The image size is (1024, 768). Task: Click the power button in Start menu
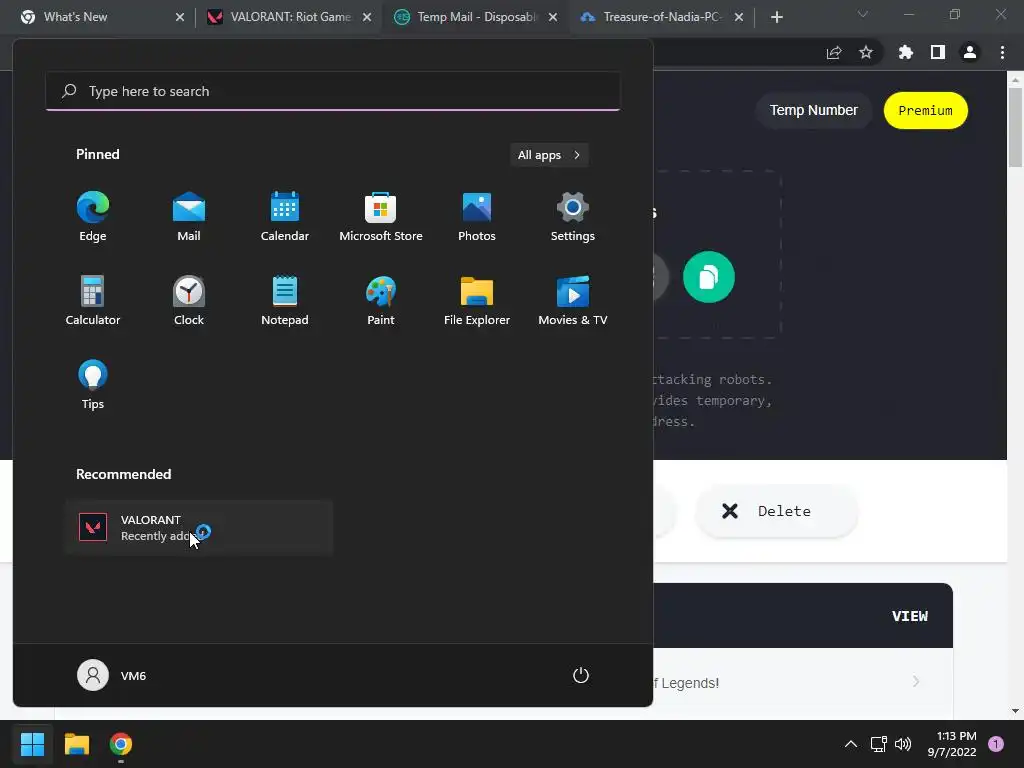581,675
